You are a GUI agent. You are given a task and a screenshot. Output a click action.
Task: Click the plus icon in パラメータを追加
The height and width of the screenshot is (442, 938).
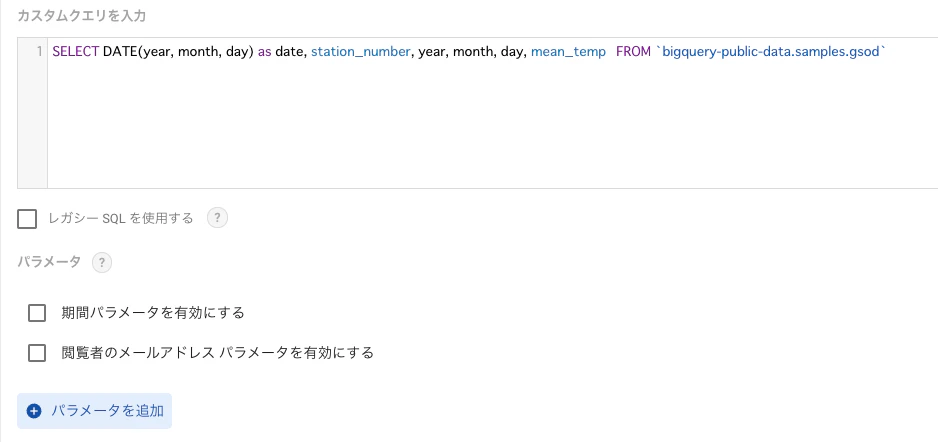pyautogui.click(x=34, y=411)
